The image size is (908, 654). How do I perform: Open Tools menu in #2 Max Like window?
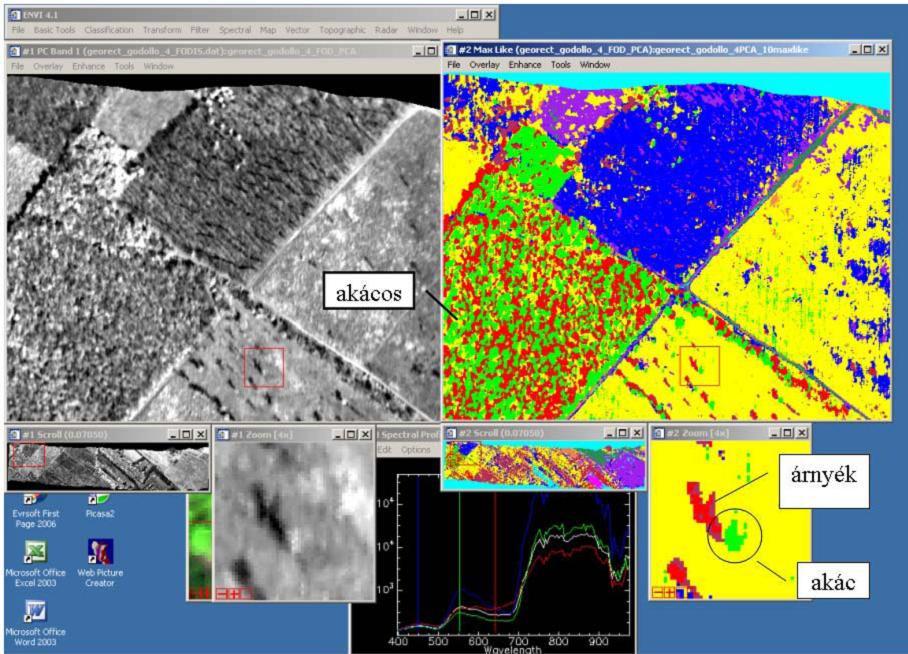point(561,65)
